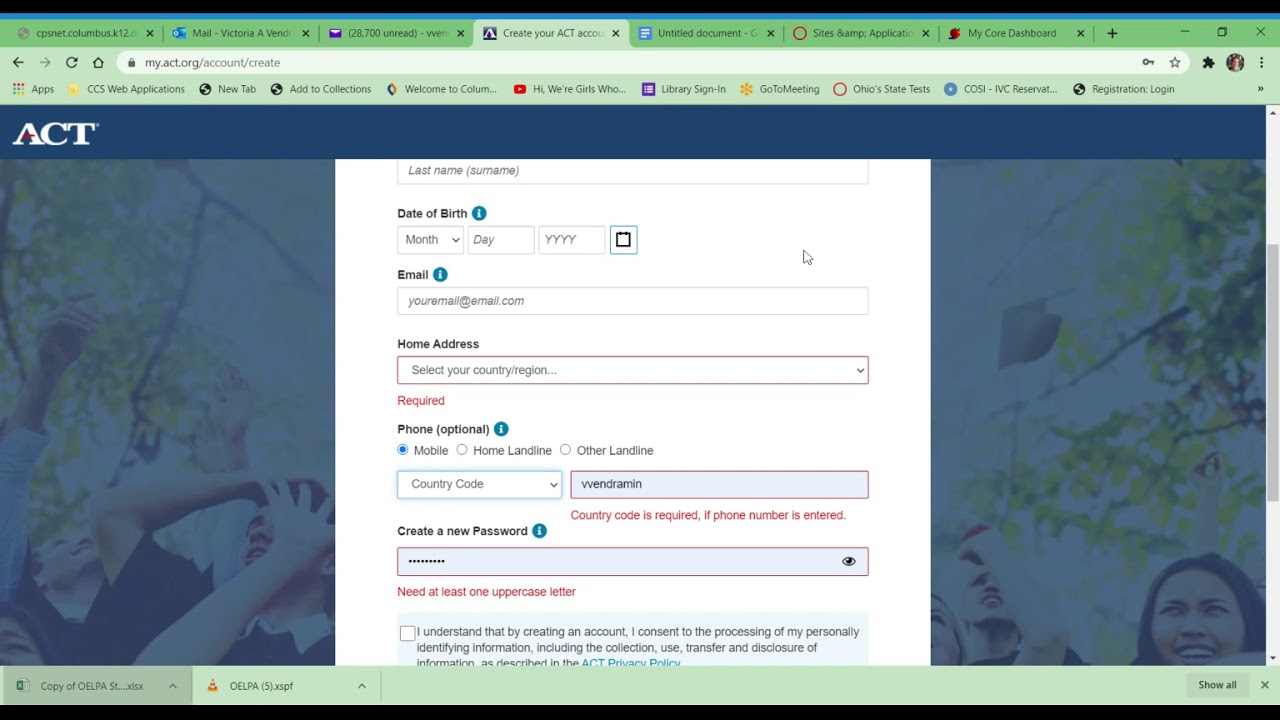Click phone number field containing vvendramin
1280x720 pixels.
(x=719, y=484)
